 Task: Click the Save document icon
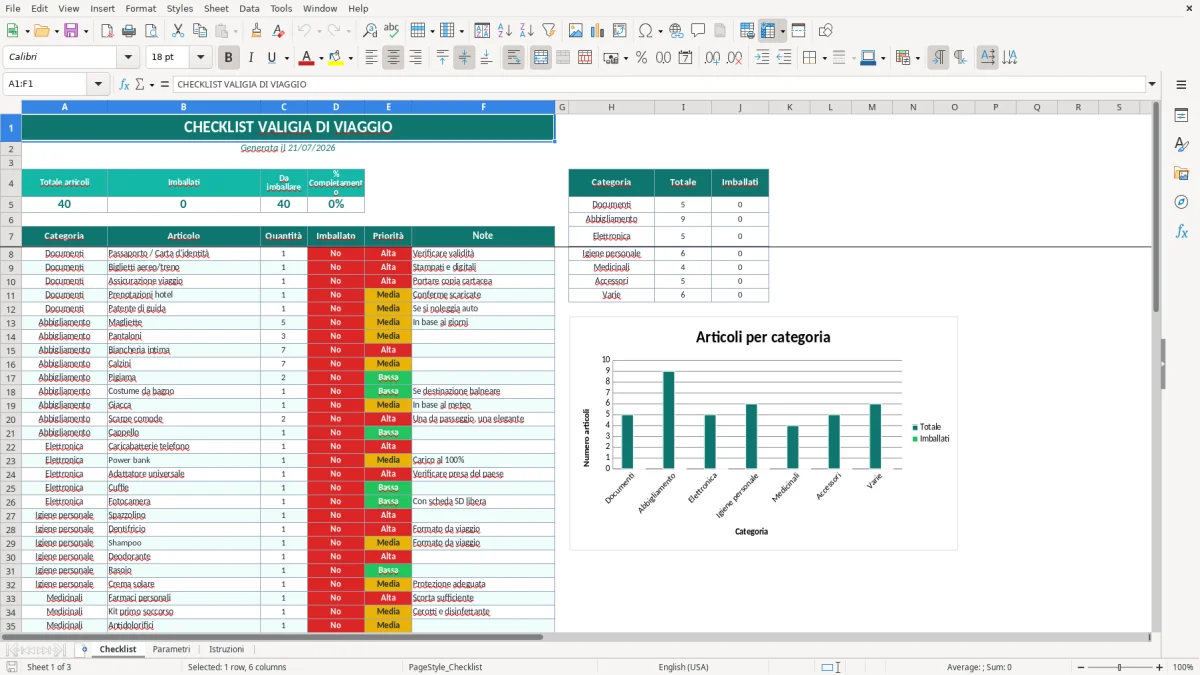pyautogui.click(x=71, y=31)
